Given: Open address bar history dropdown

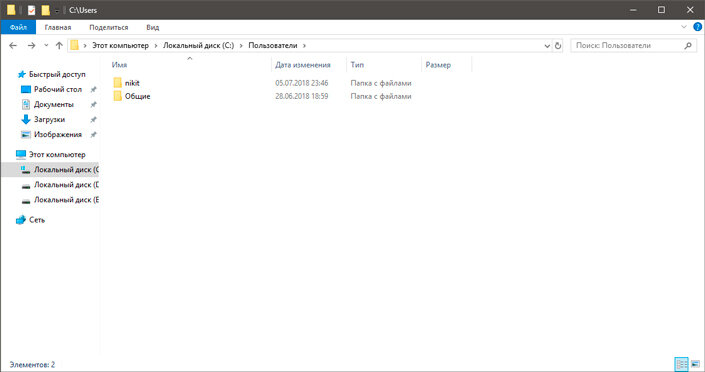Looking at the screenshot, I should 547,45.
